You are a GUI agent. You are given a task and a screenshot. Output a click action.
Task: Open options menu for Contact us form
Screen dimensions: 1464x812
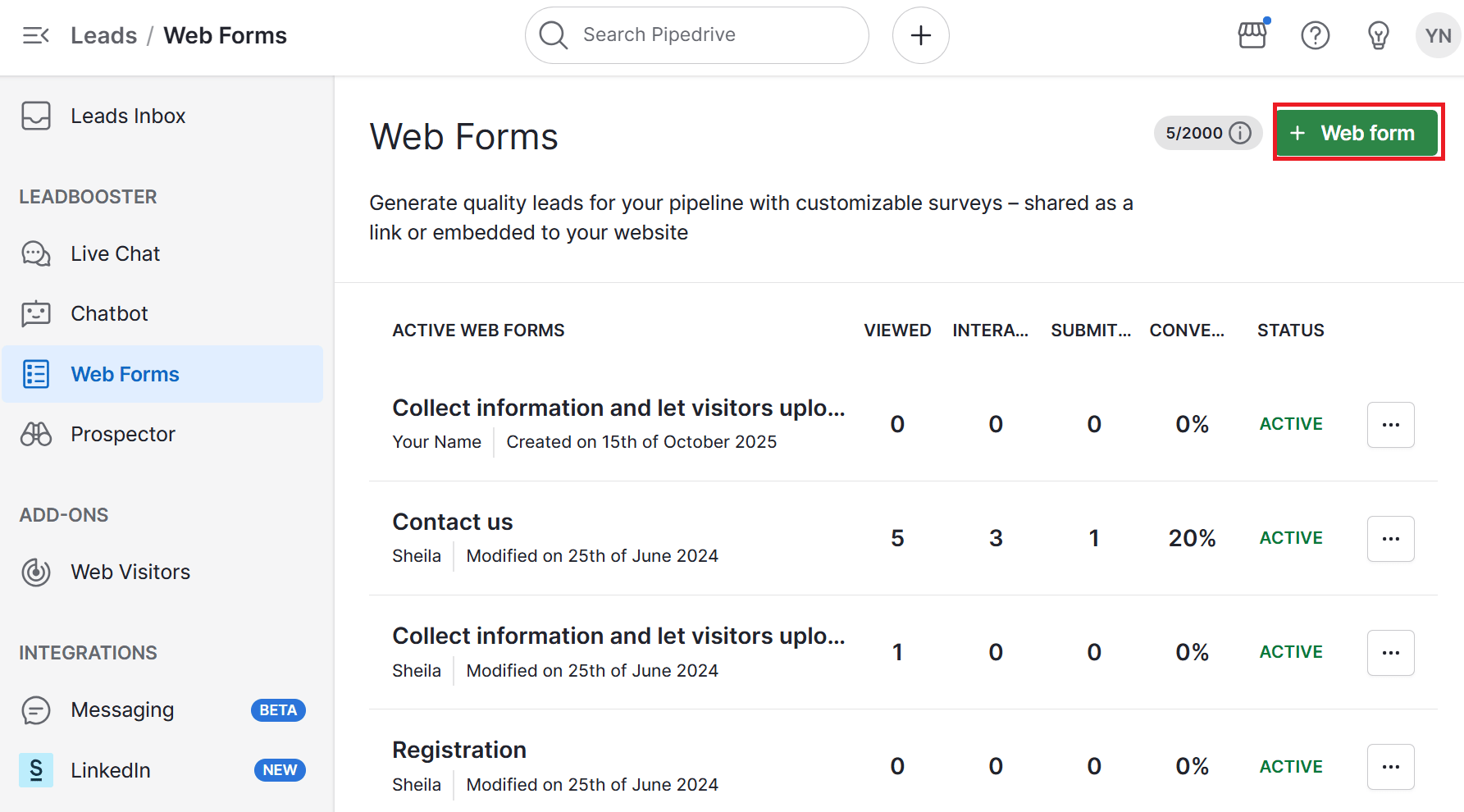pyautogui.click(x=1390, y=539)
